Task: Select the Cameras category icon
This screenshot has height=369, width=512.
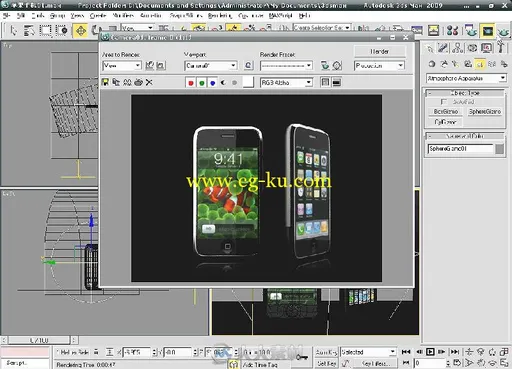Action: 468,64
